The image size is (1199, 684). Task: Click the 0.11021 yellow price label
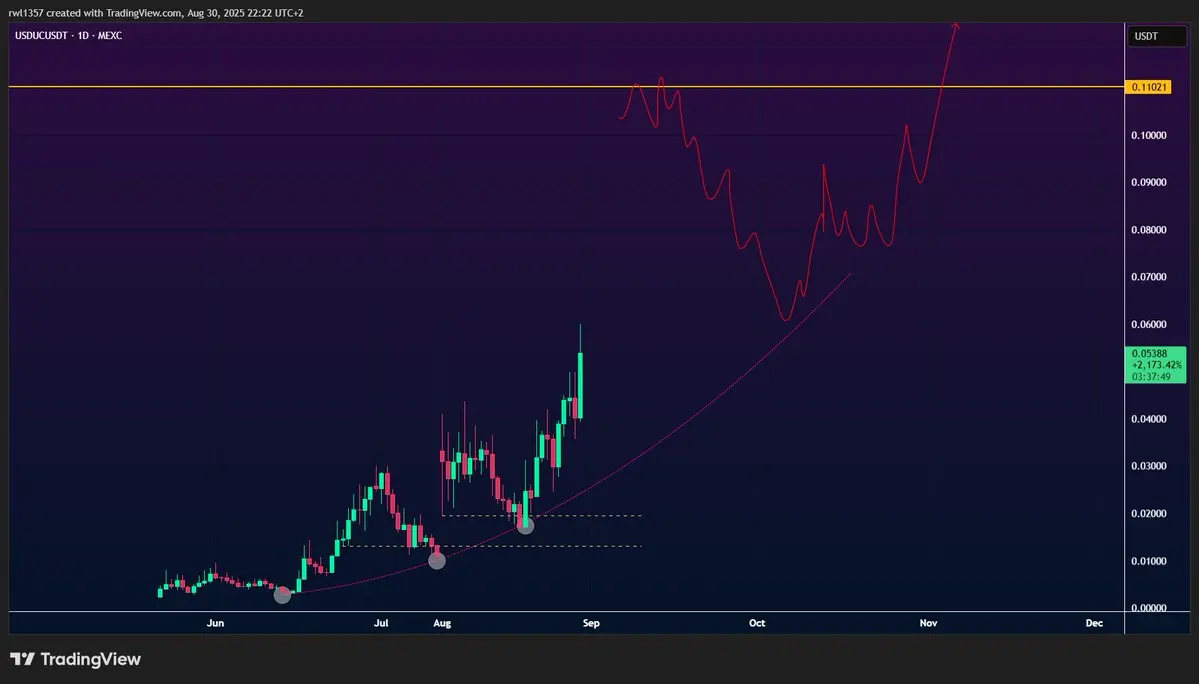1148,87
